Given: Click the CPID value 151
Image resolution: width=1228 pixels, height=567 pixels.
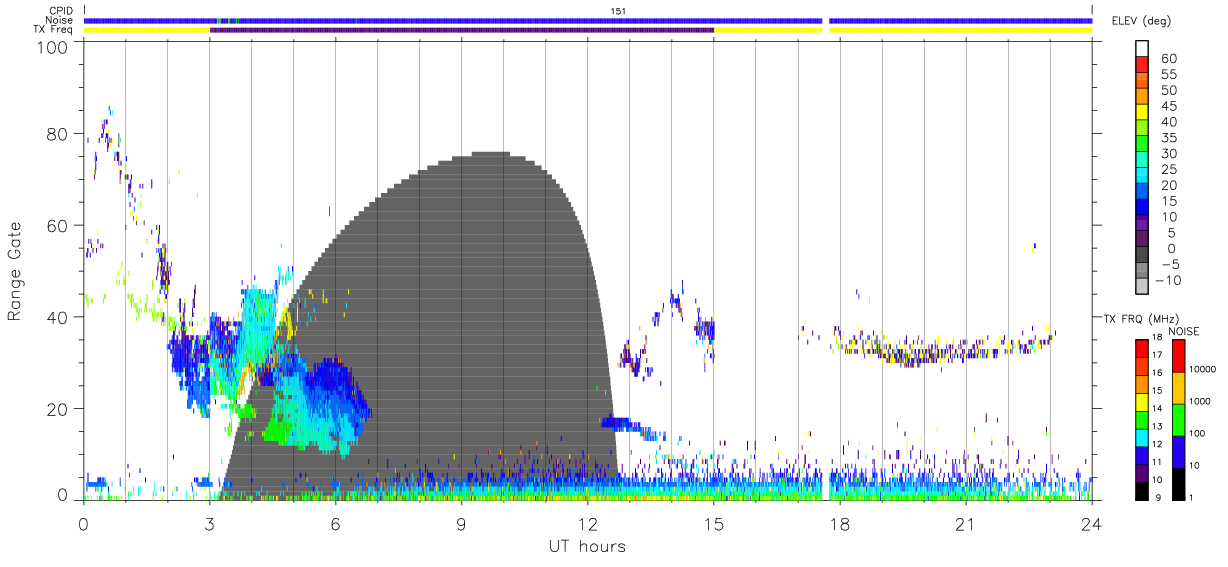Looking at the screenshot, I should (619, 11).
